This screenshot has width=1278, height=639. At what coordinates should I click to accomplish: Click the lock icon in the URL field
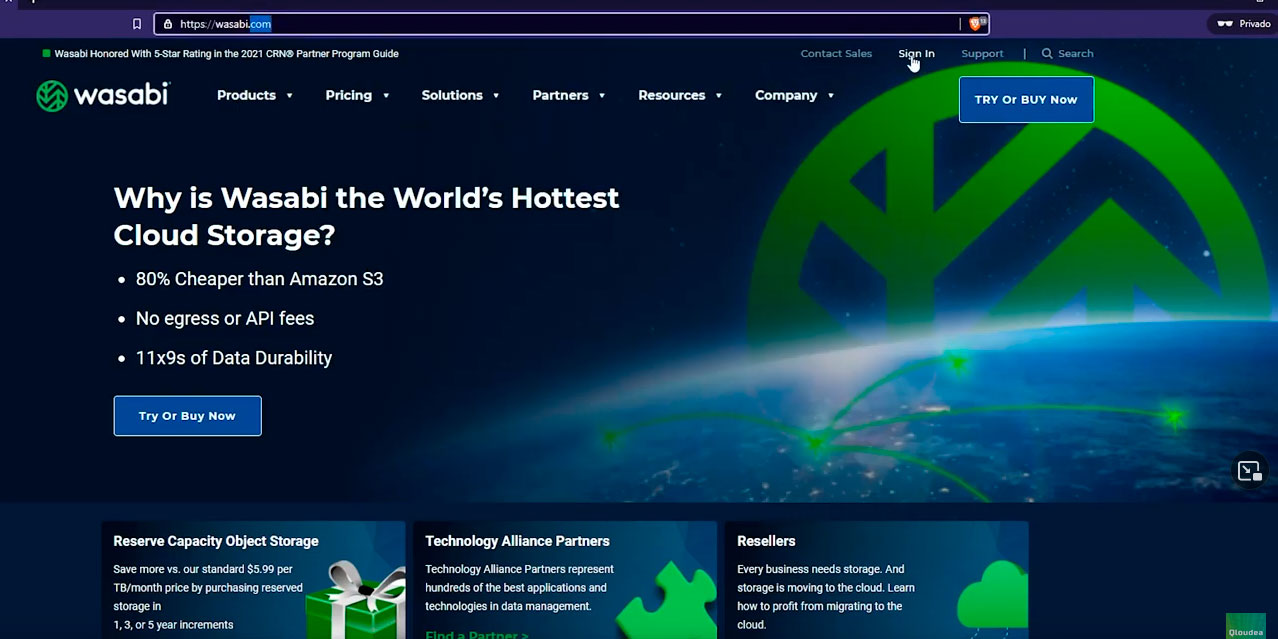click(x=168, y=24)
